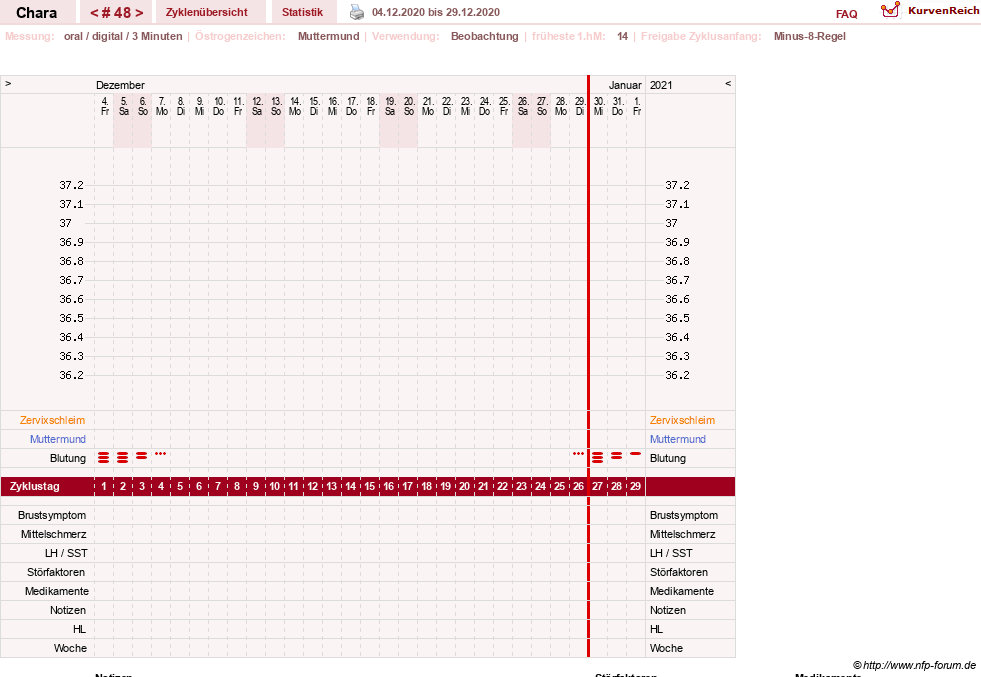Click the red cycle-end vertical marker line

pos(588,366)
